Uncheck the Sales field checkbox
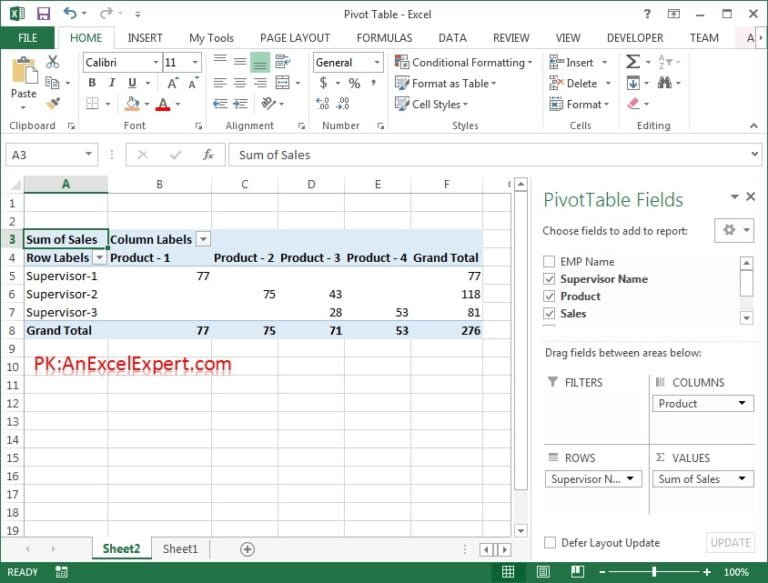This screenshot has height=583, width=768. tap(549, 313)
